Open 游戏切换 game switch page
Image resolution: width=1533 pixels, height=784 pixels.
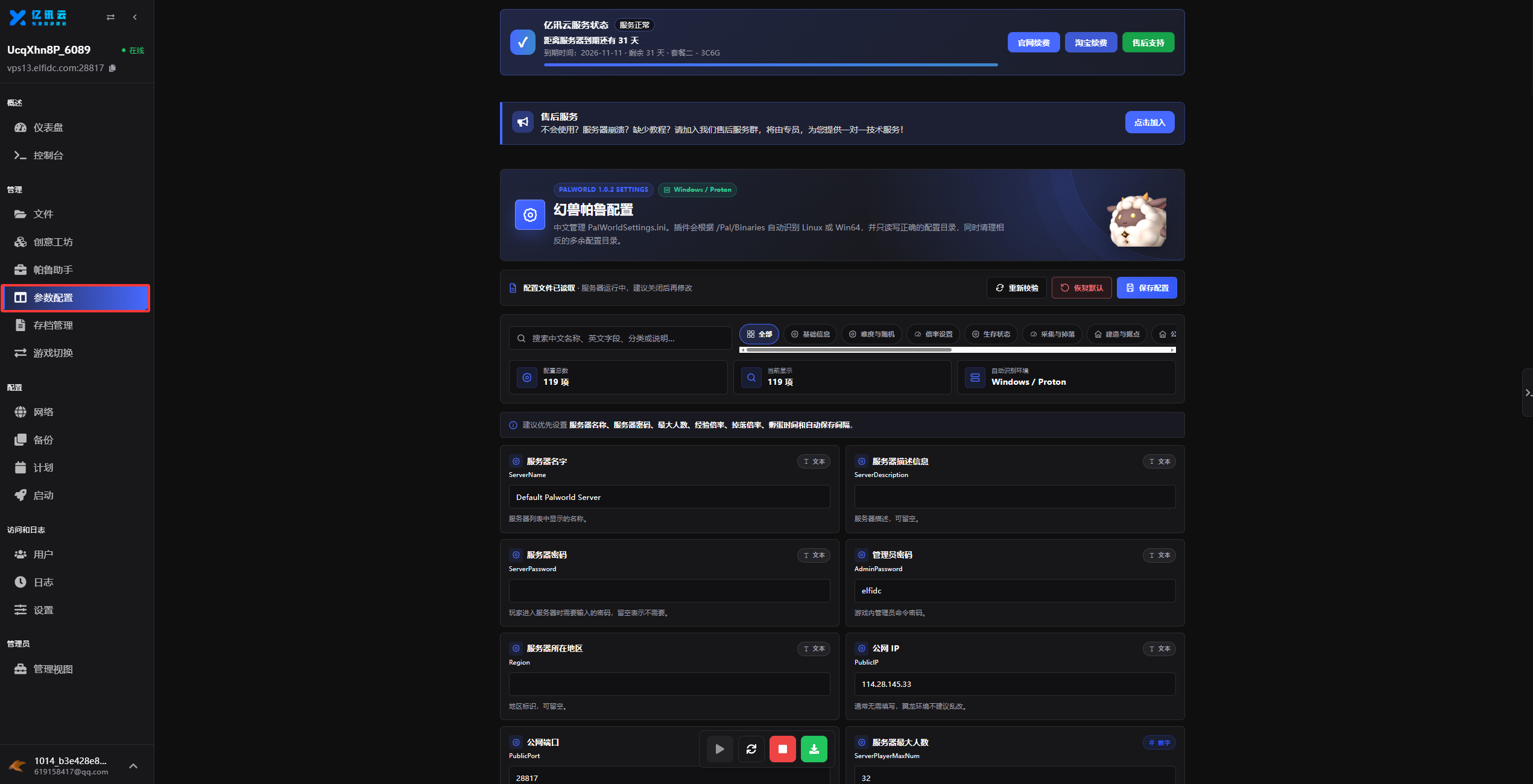tap(75, 353)
